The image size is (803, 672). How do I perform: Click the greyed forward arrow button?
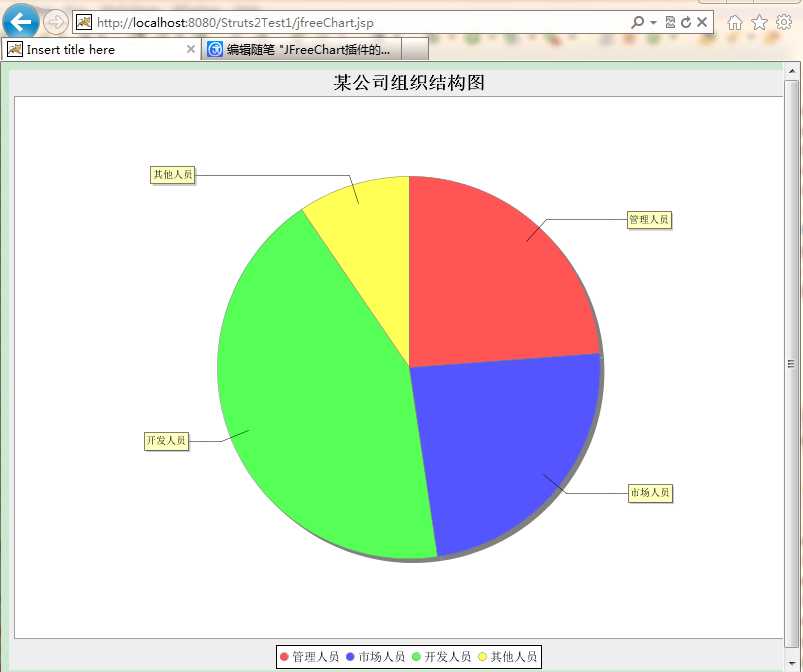point(55,23)
